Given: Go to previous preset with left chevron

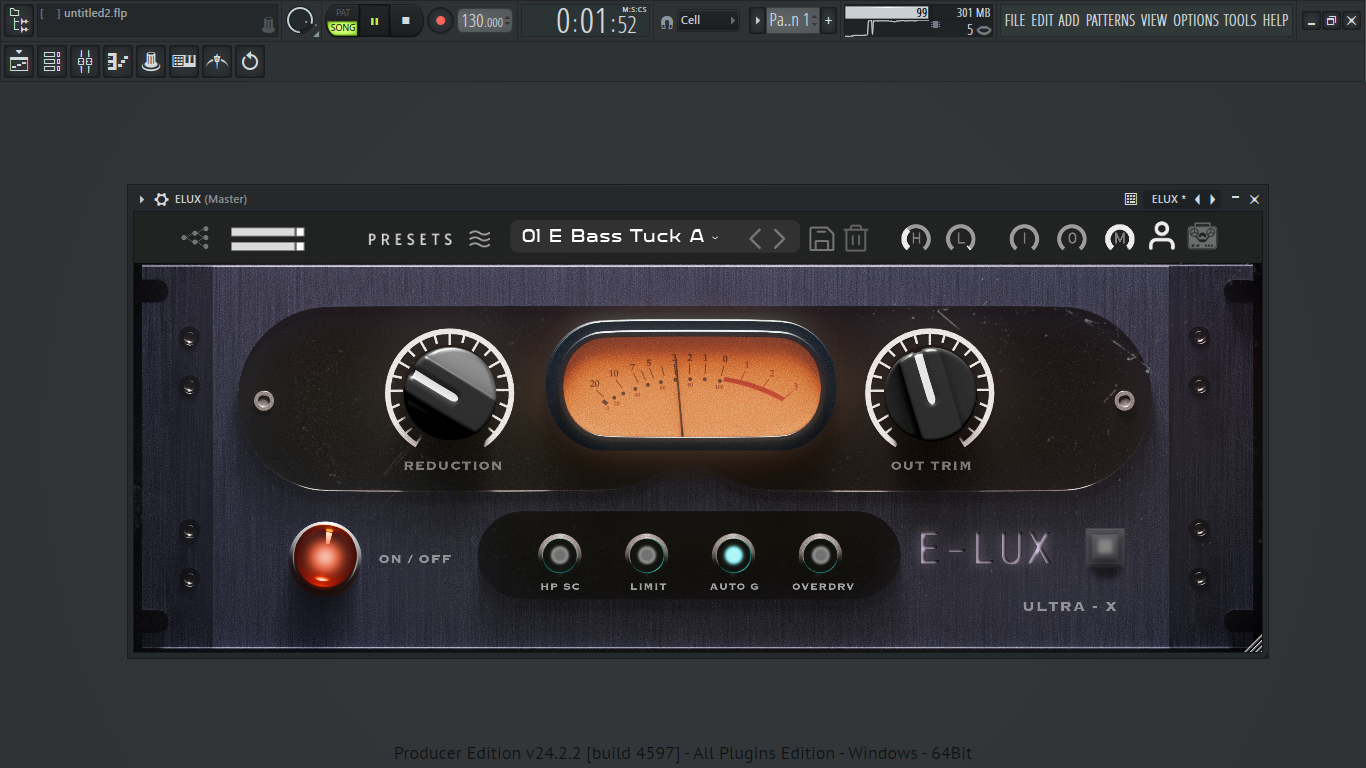Looking at the screenshot, I should (x=755, y=238).
